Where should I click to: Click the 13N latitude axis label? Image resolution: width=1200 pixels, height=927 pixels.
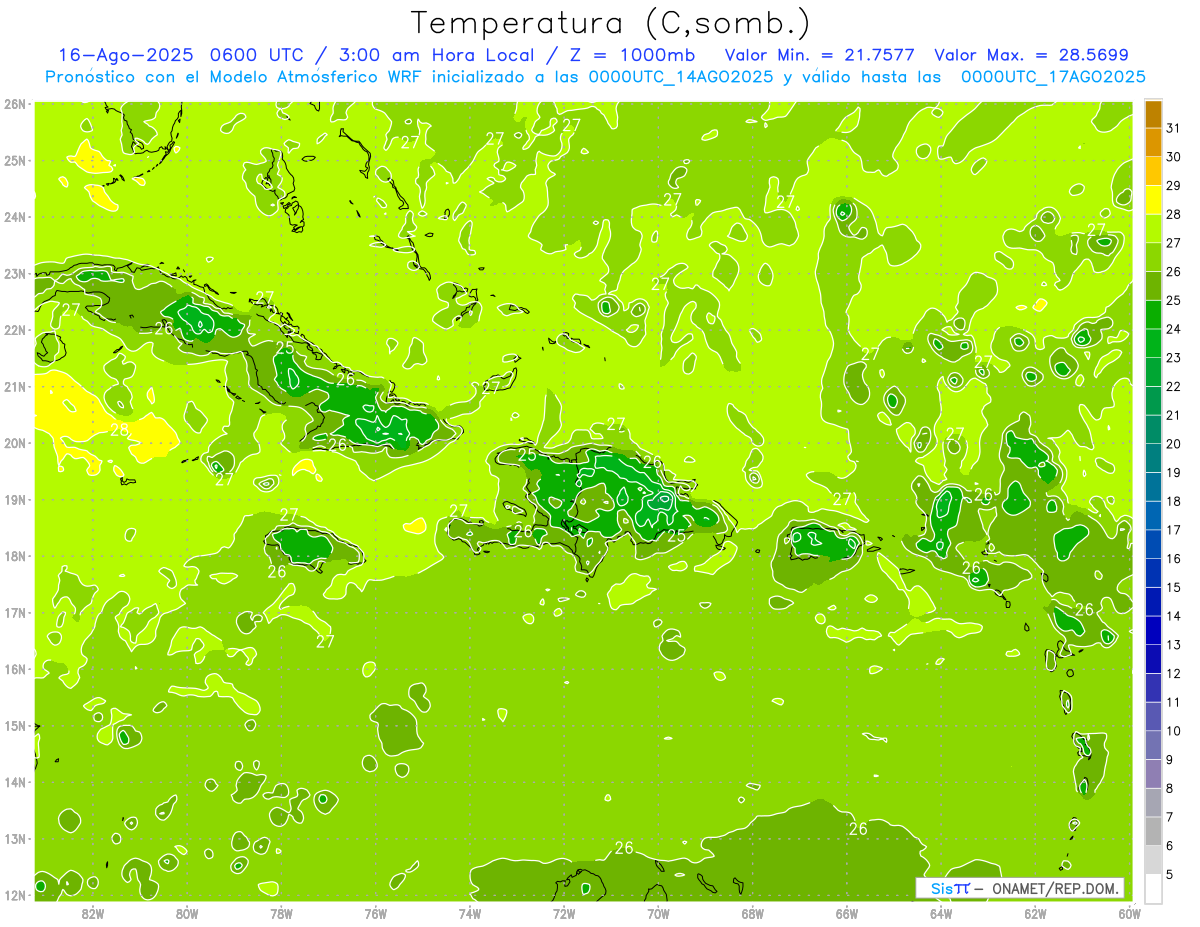pos(15,838)
